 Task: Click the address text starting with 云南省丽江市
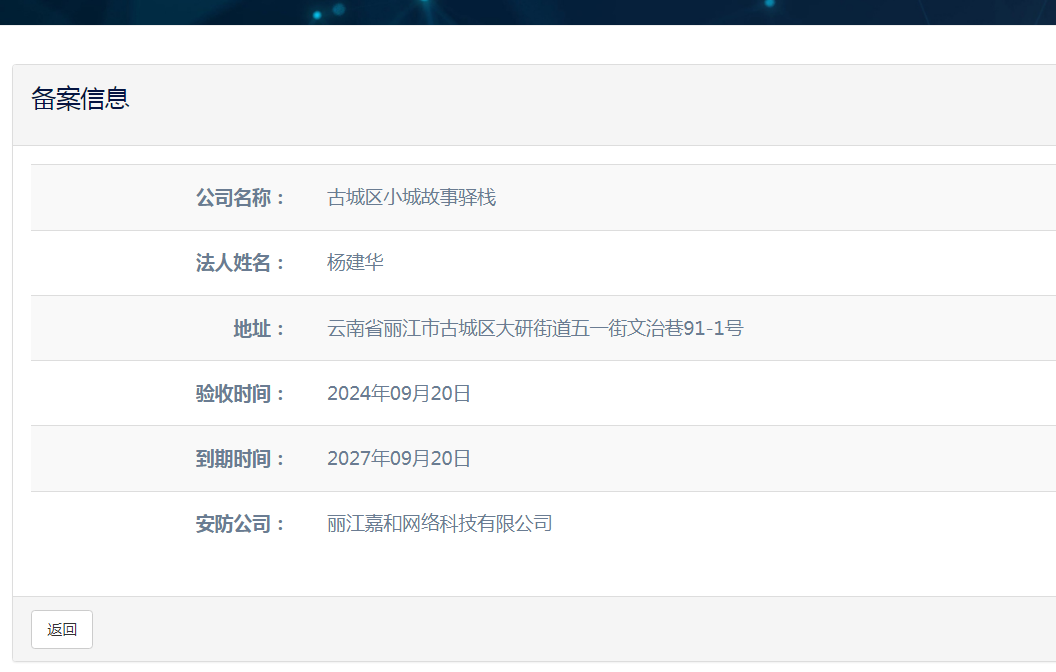535,328
